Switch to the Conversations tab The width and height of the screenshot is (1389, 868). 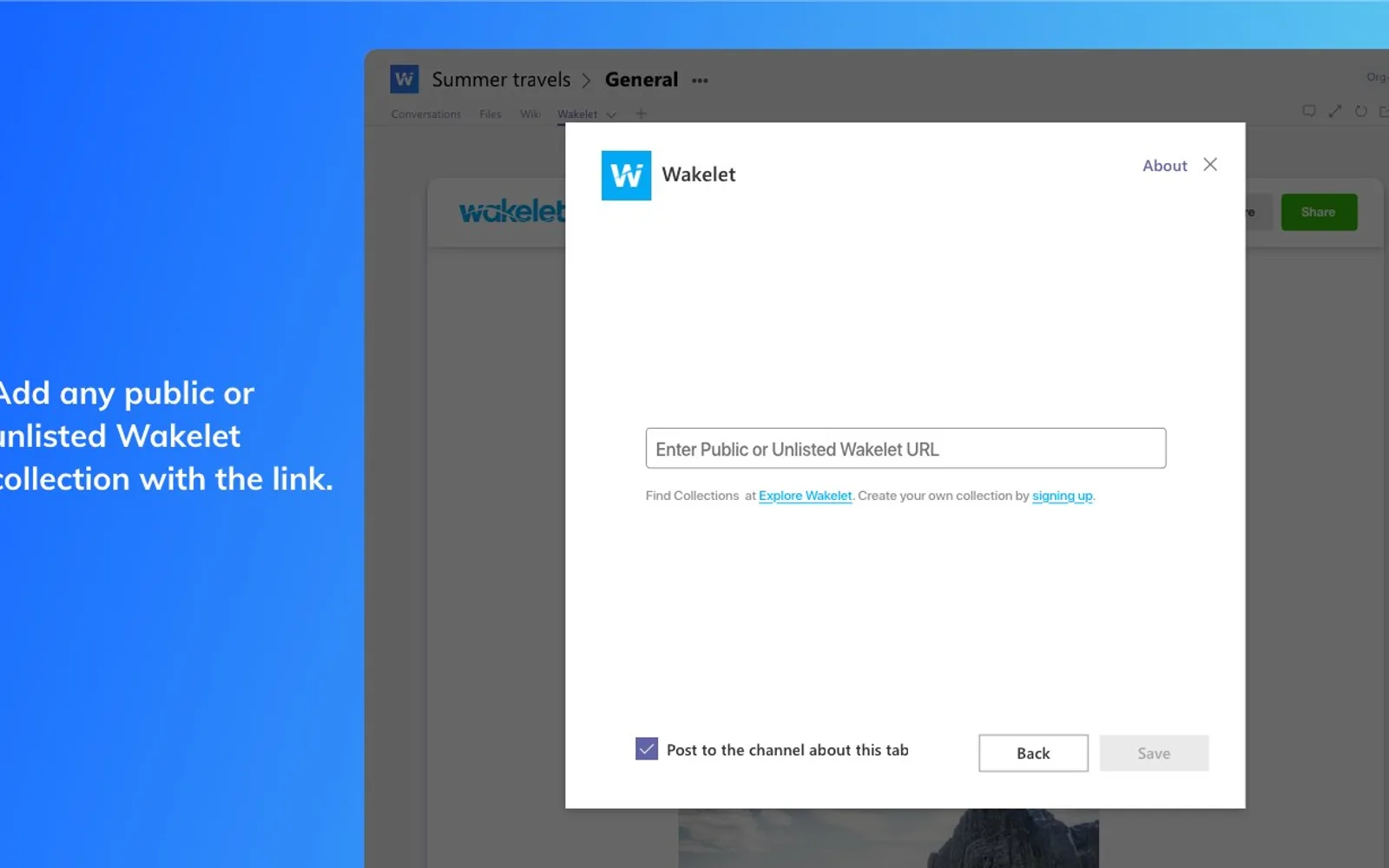425,114
